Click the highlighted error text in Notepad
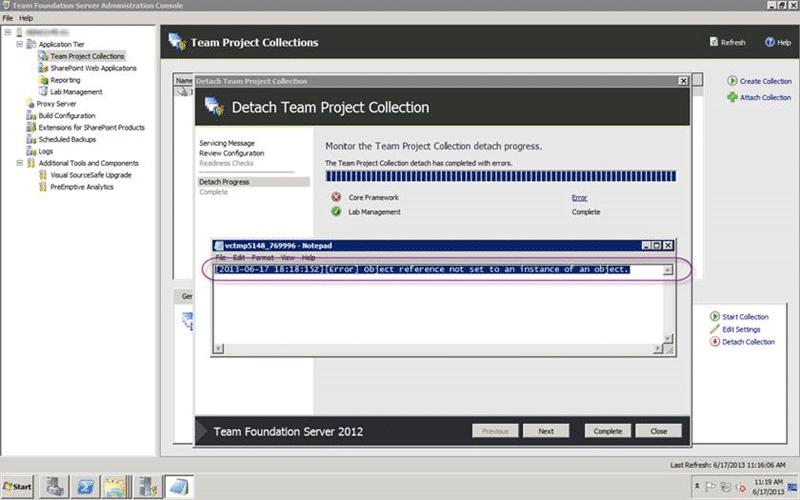 (x=422, y=269)
